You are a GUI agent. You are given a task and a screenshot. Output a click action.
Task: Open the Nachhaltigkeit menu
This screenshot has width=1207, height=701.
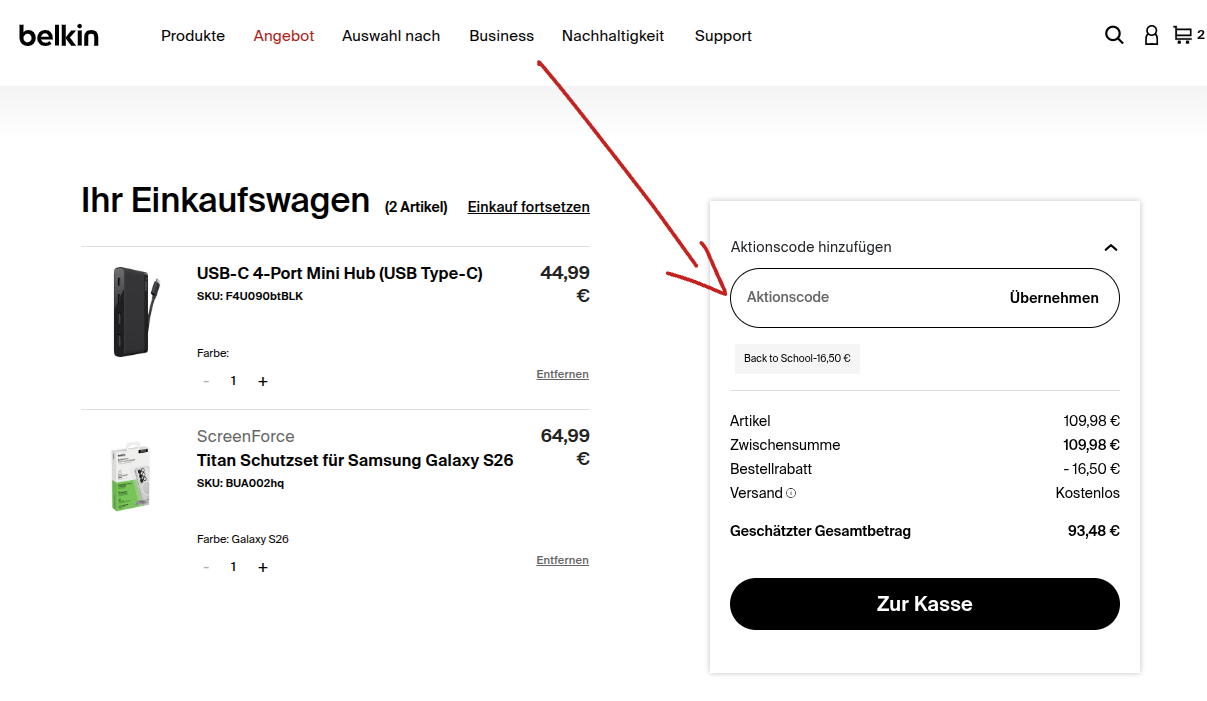(x=613, y=35)
